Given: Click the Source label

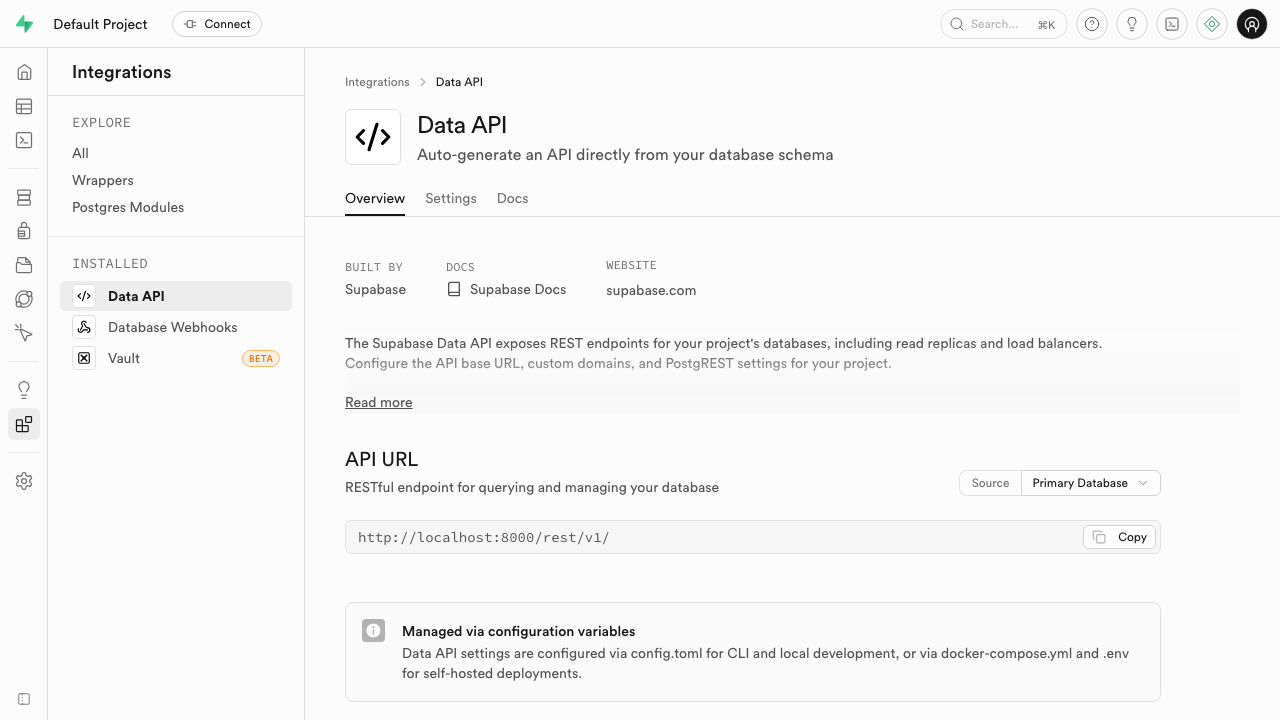Looking at the screenshot, I should tap(990, 483).
